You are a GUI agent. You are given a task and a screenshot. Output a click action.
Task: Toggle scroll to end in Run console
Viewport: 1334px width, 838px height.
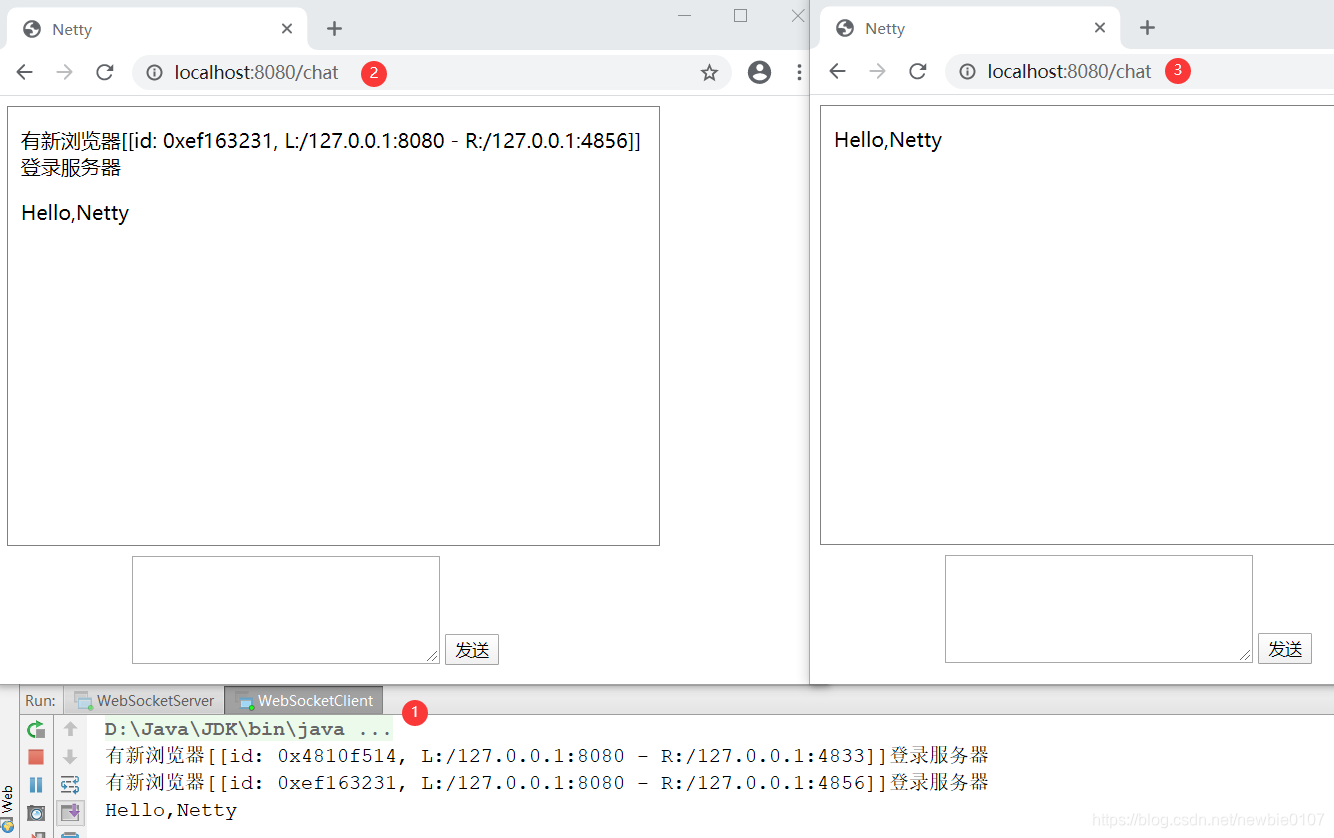70,813
